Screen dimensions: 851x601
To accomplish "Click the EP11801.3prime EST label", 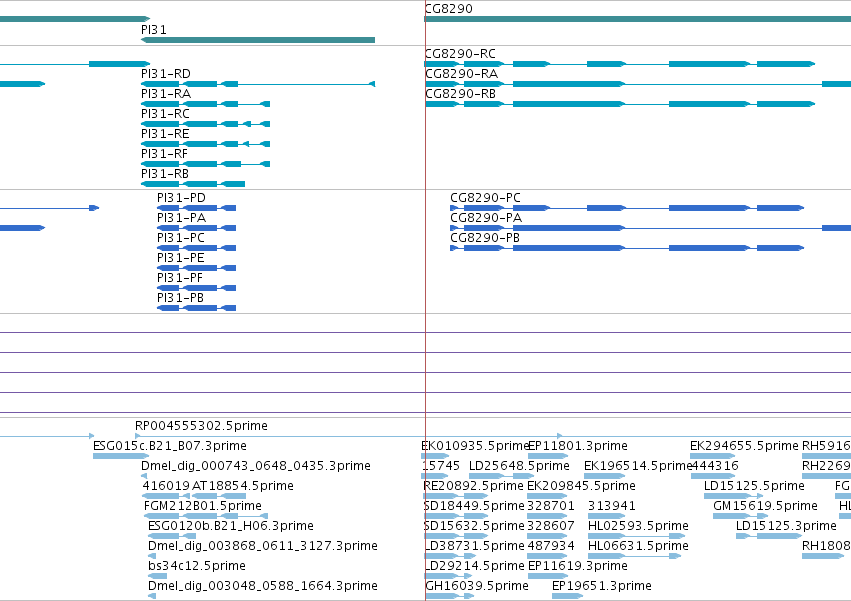I will (x=578, y=446).
